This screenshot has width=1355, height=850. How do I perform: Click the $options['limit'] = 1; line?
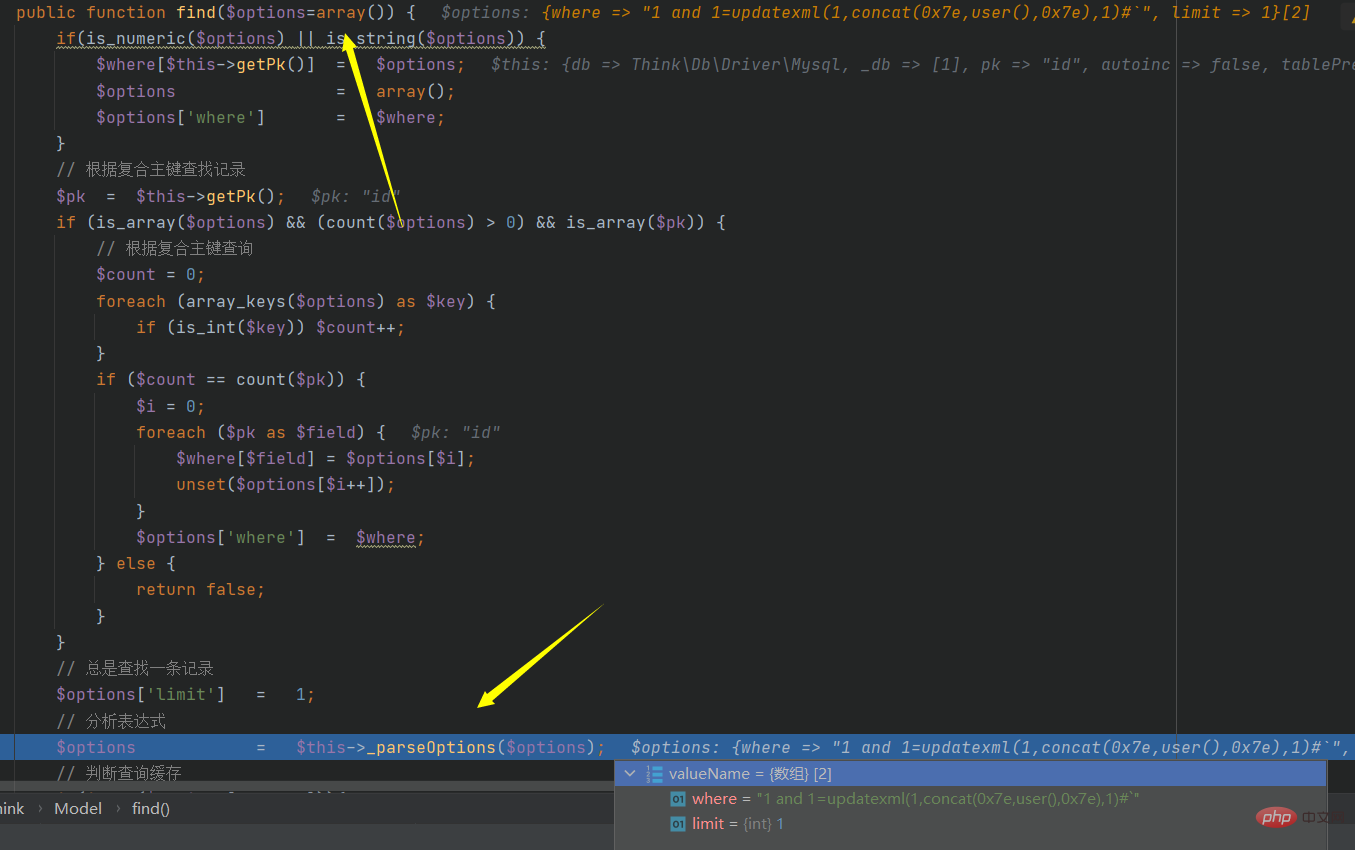click(185, 694)
